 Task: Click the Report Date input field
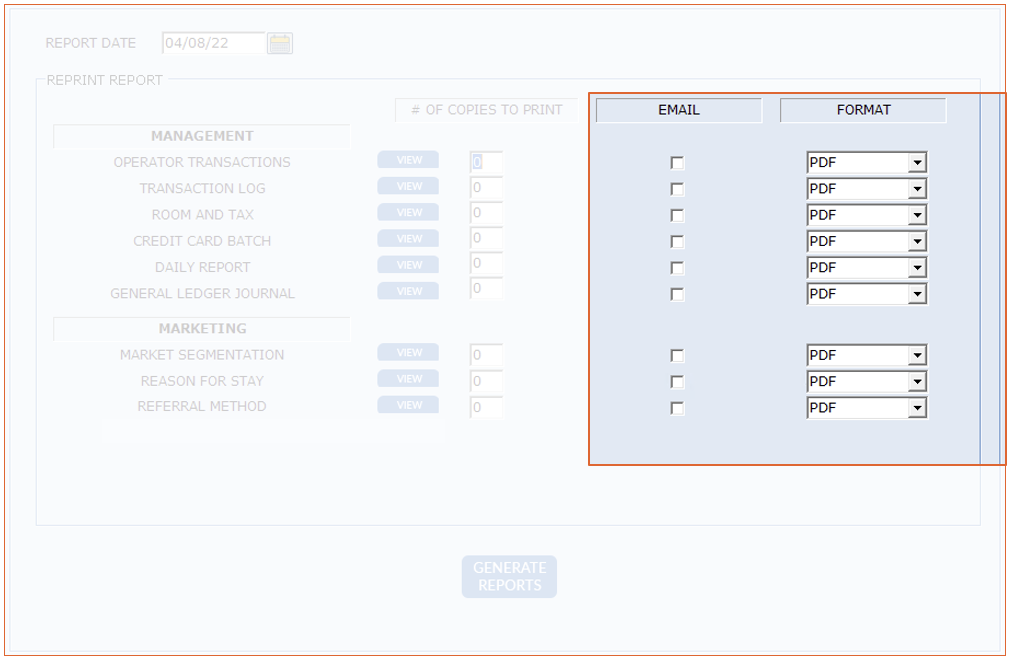pyautogui.click(x=213, y=43)
